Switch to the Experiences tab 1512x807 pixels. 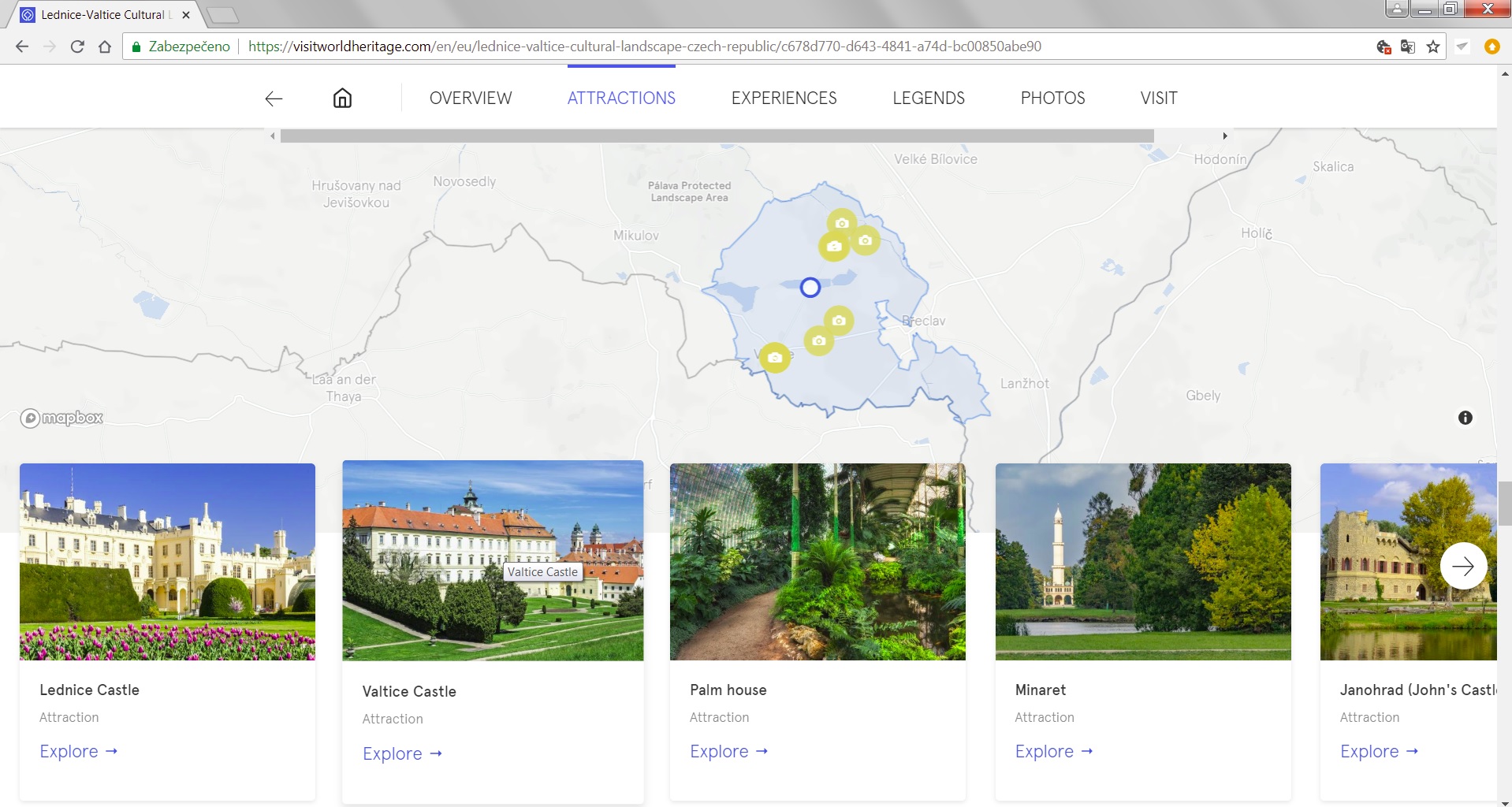[784, 99]
